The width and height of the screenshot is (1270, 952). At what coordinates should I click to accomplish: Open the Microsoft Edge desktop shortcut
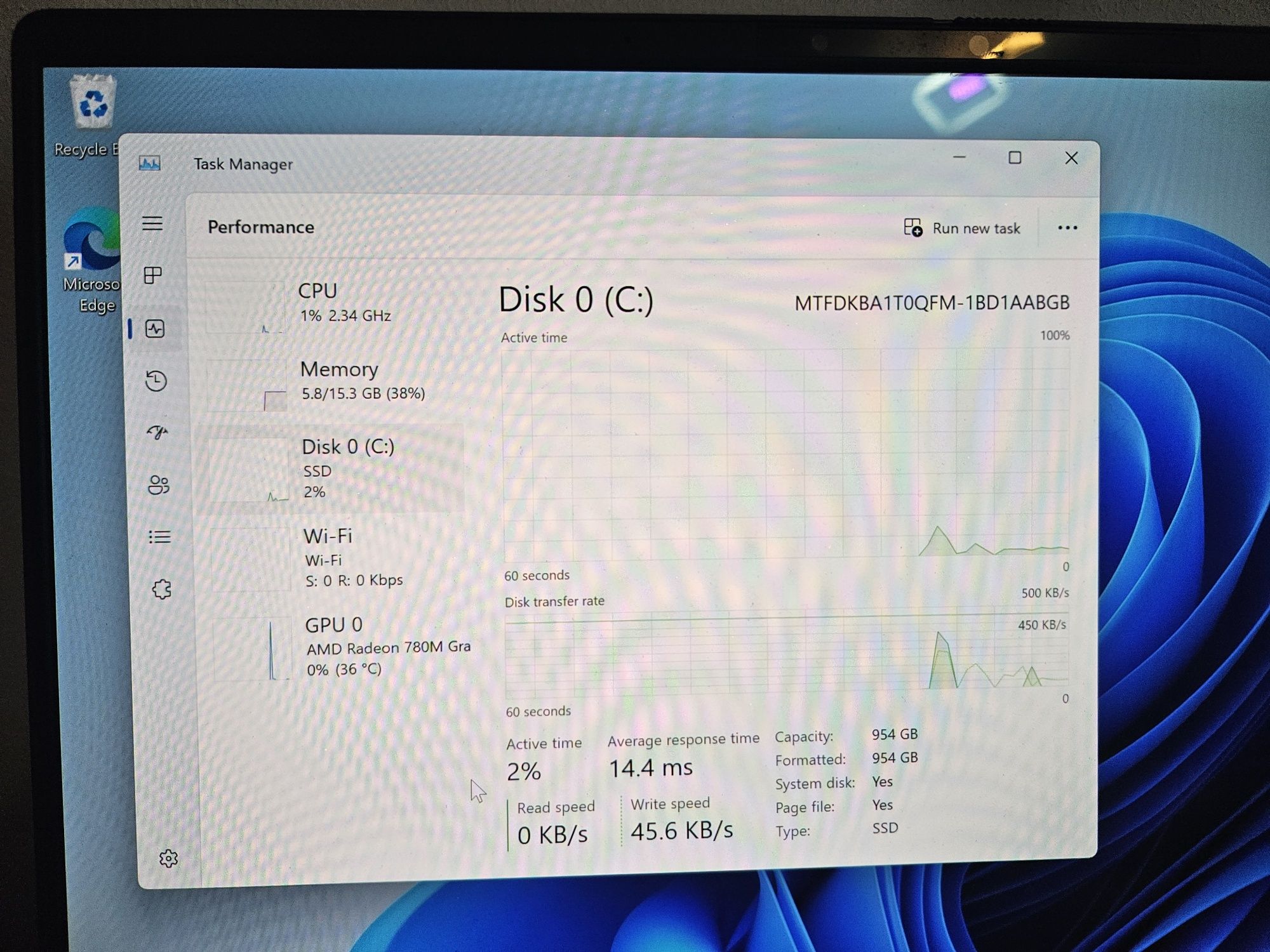[93, 260]
